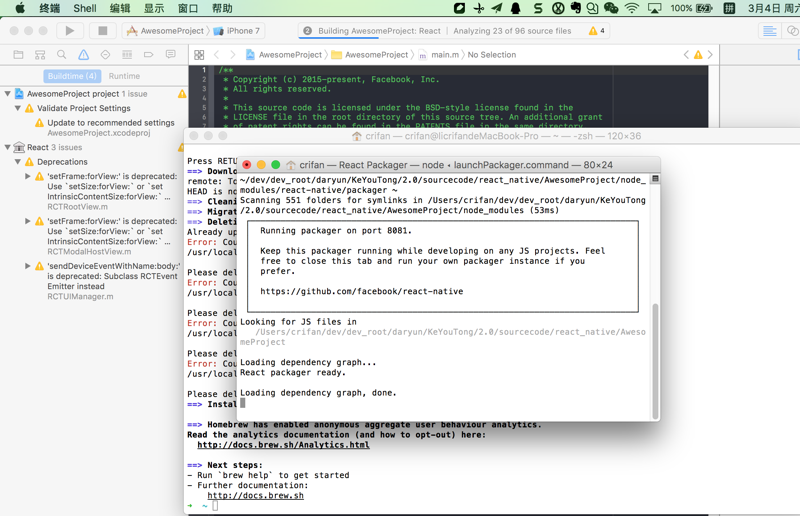Switch issue filter to Runtime

(x=124, y=76)
